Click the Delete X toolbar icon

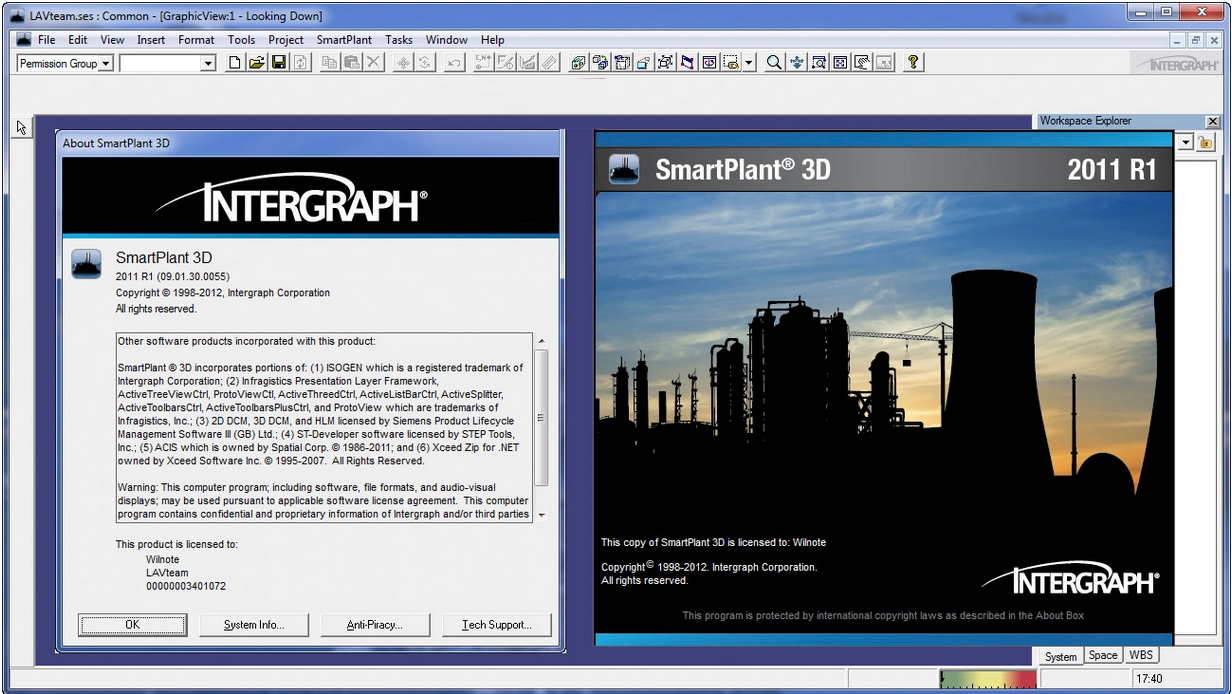(373, 63)
